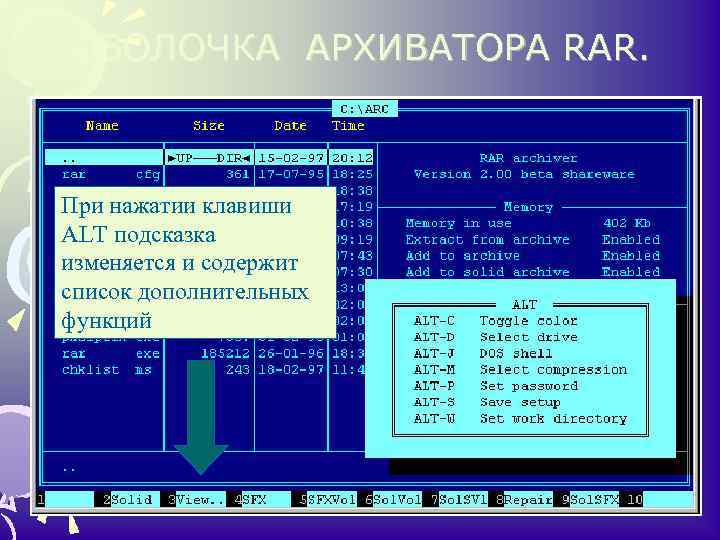Click the 'Size' column header
The height and width of the screenshot is (540, 720).
click(209, 125)
